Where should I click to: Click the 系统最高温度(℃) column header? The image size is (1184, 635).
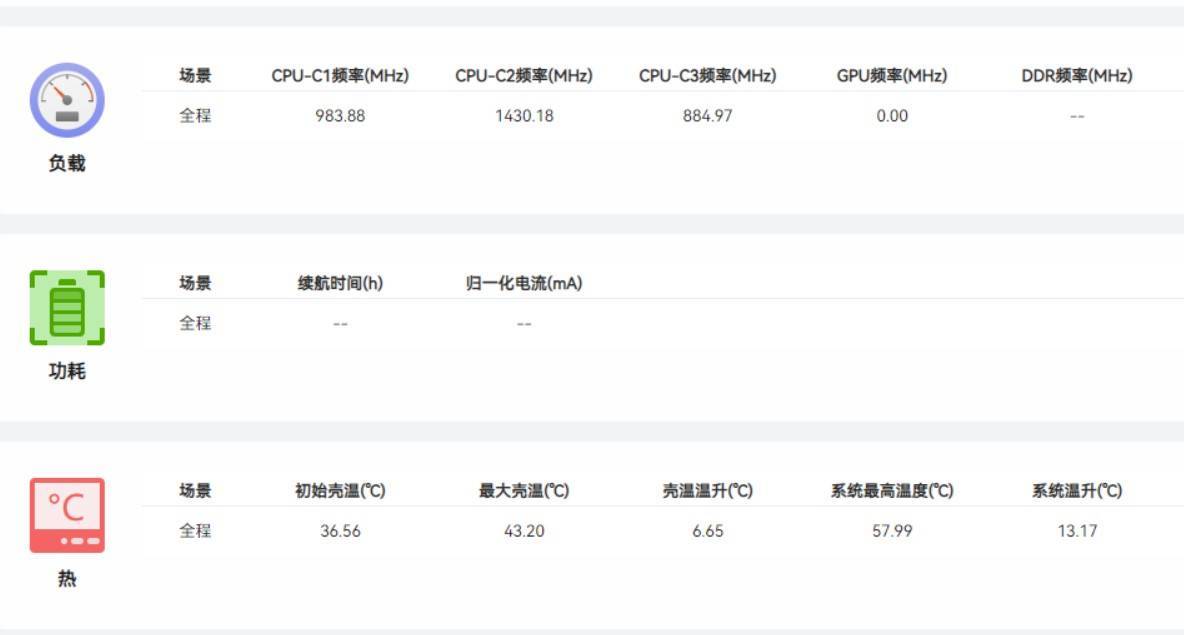tap(892, 491)
